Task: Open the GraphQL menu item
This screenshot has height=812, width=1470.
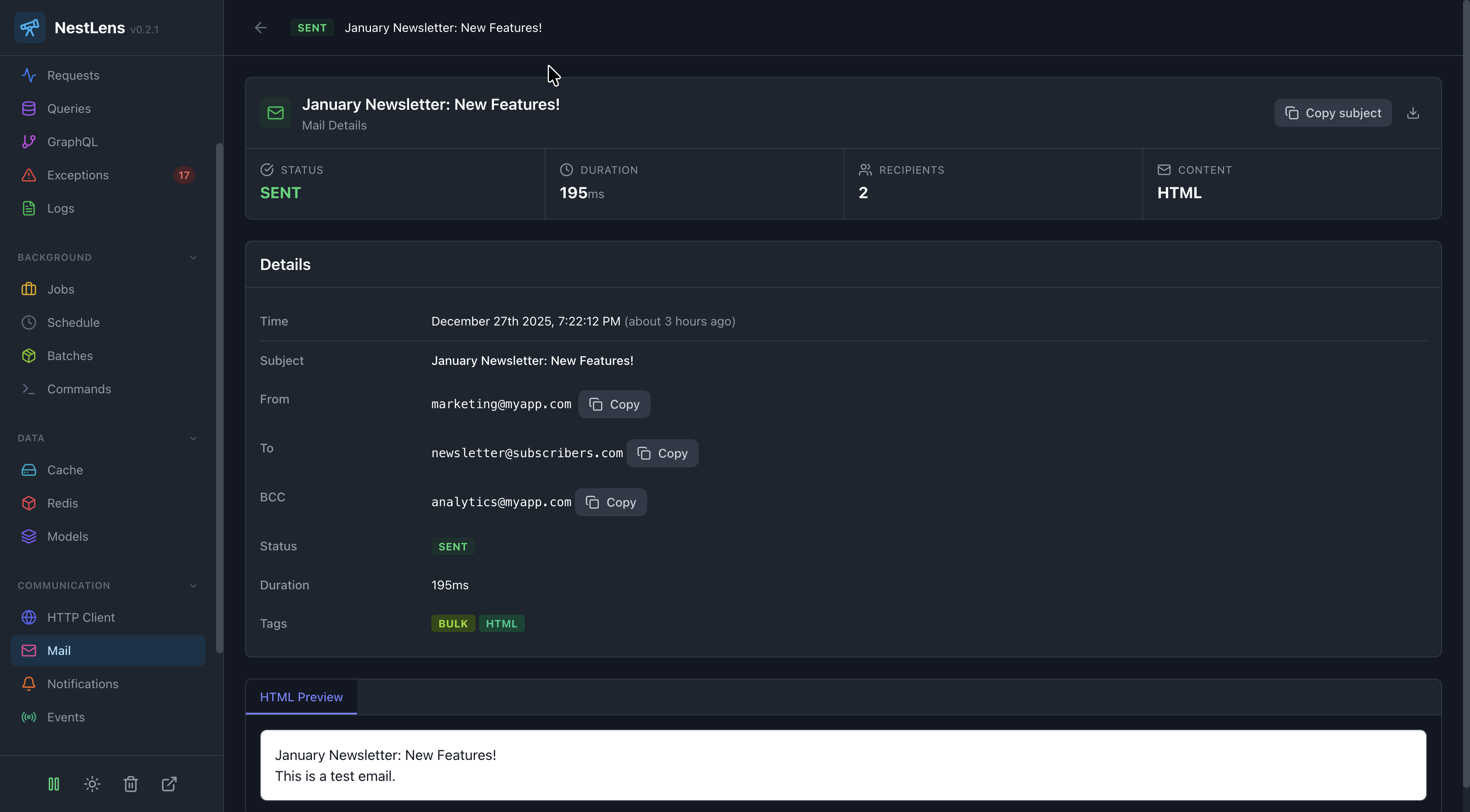Action: pos(73,141)
